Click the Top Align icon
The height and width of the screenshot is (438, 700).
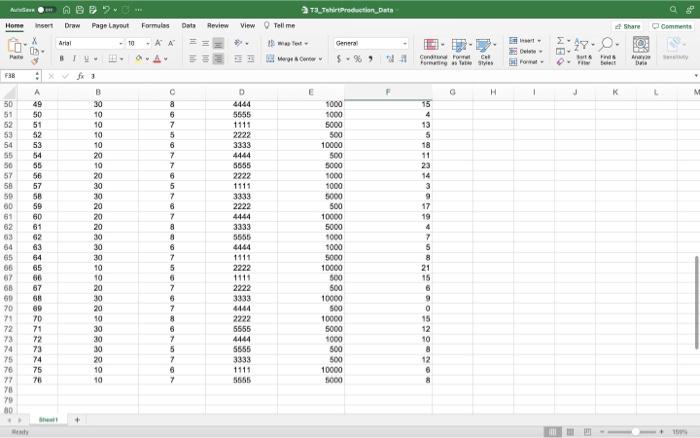point(192,42)
